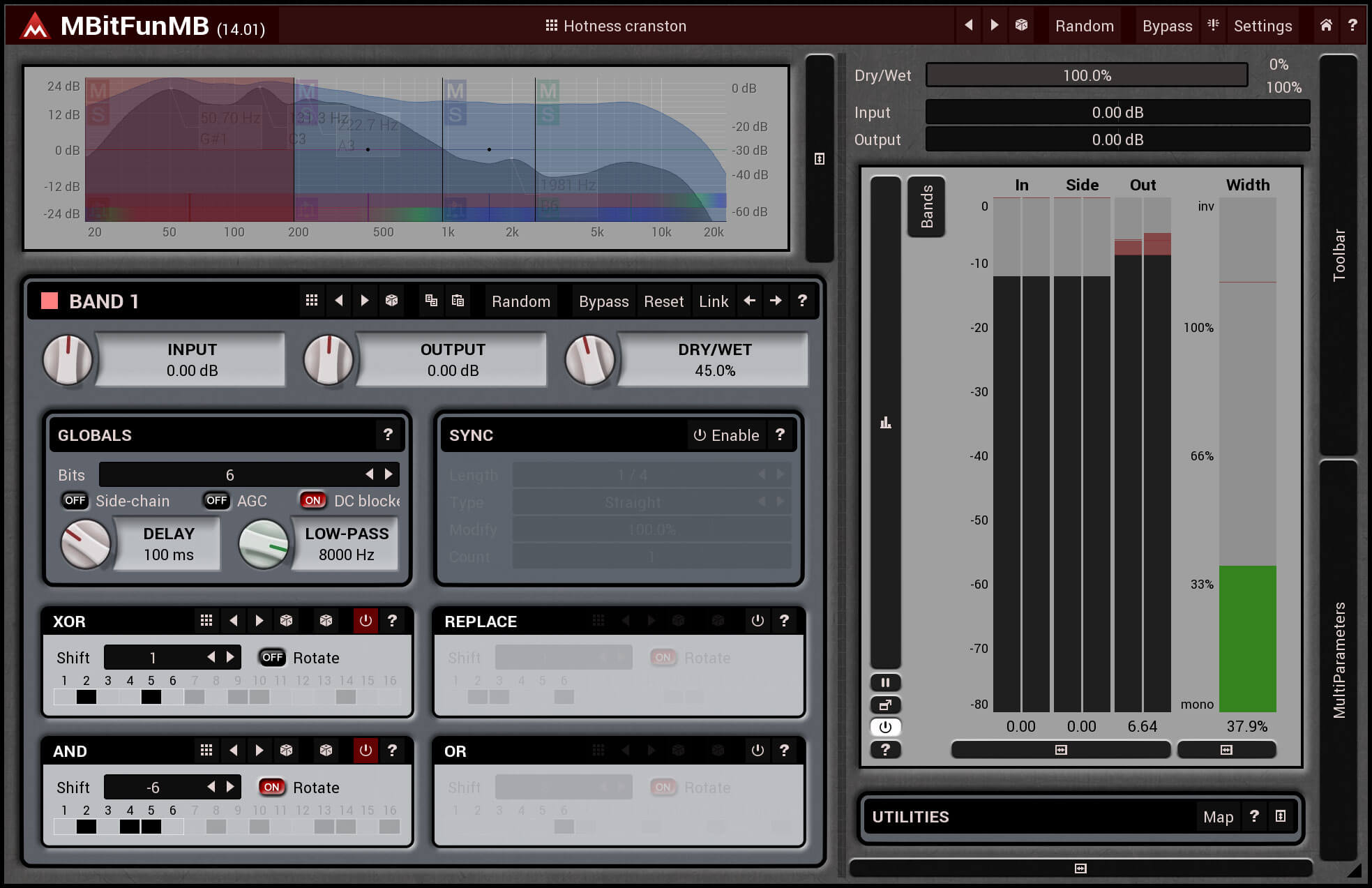The height and width of the screenshot is (888, 1372).
Task: Click Band 1 Bypass button
Action: pyautogui.click(x=603, y=301)
